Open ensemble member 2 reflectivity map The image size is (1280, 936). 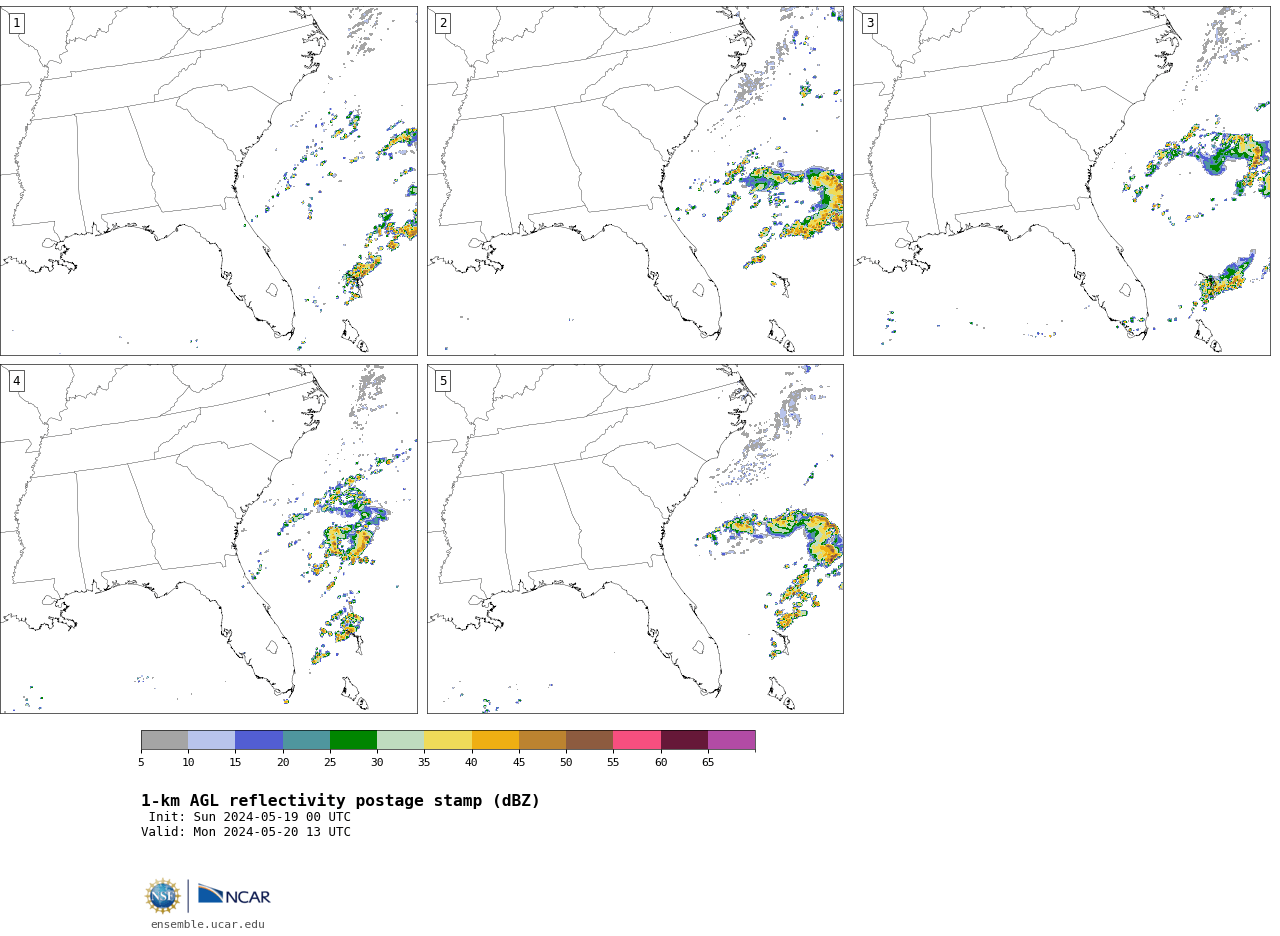635,181
